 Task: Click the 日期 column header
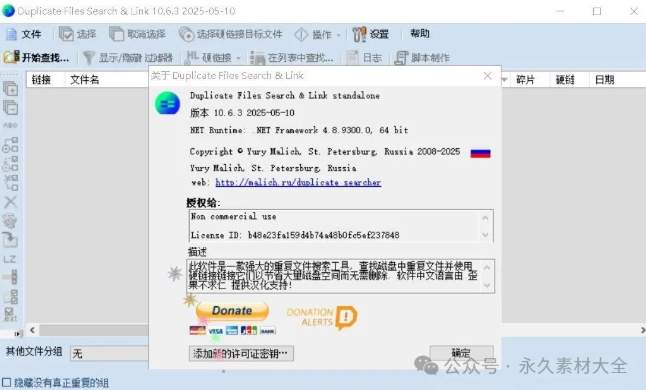[604, 79]
